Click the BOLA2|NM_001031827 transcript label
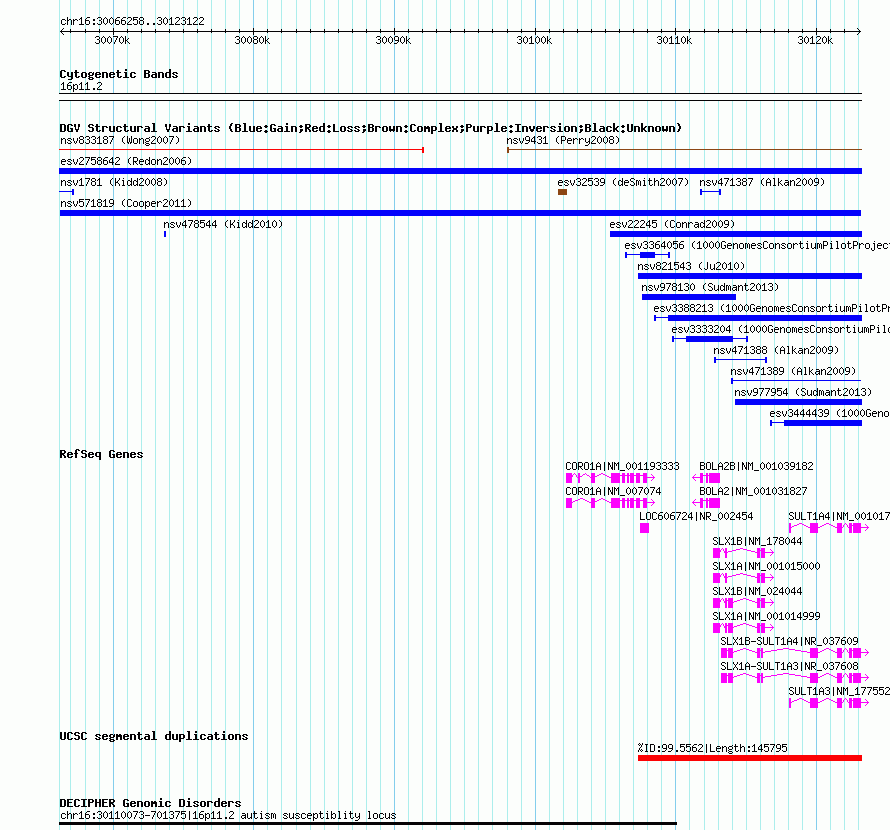The height and width of the screenshot is (830, 890). click(753, 491)
